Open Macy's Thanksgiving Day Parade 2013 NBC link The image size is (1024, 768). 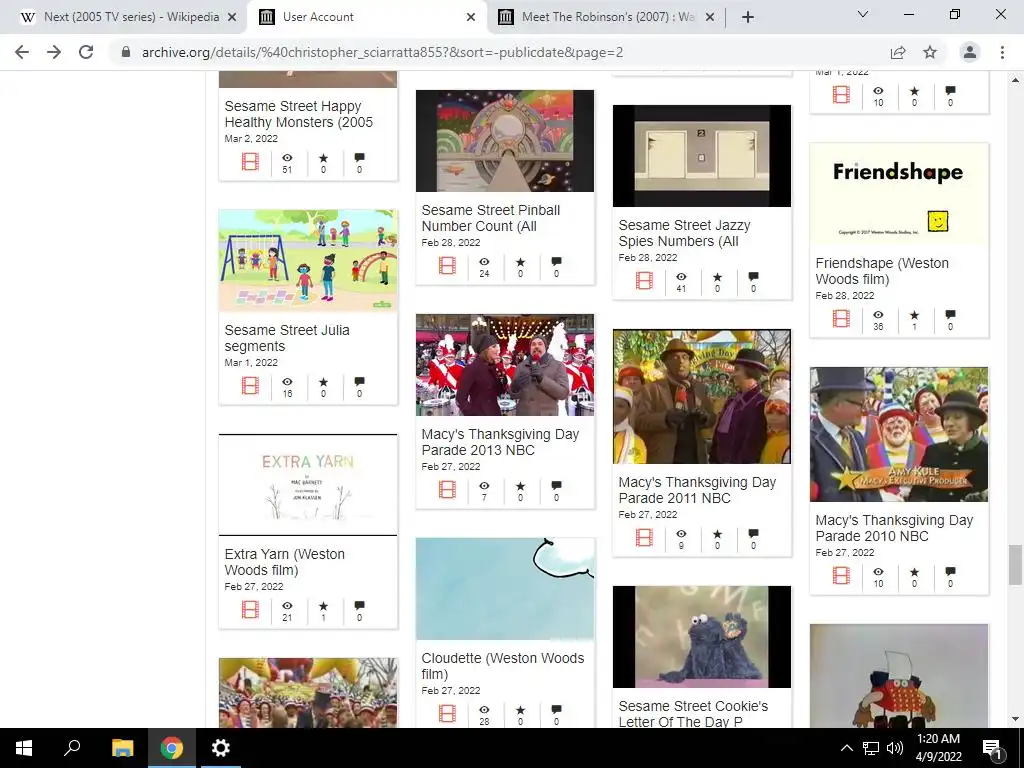[x=500, y=442]
